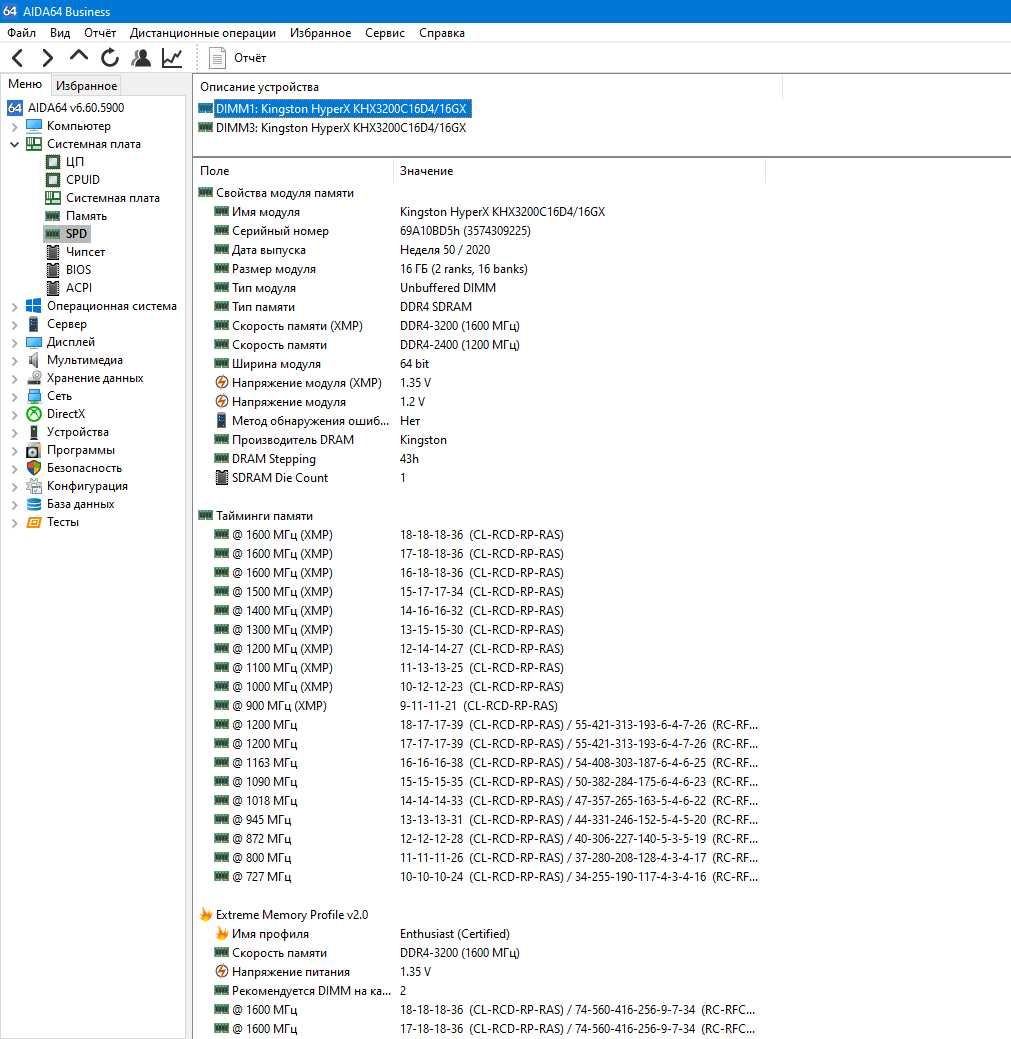Click the Сервер tower icon
The height and width of the screenshot is (1039, 1011).
(34, 324)
